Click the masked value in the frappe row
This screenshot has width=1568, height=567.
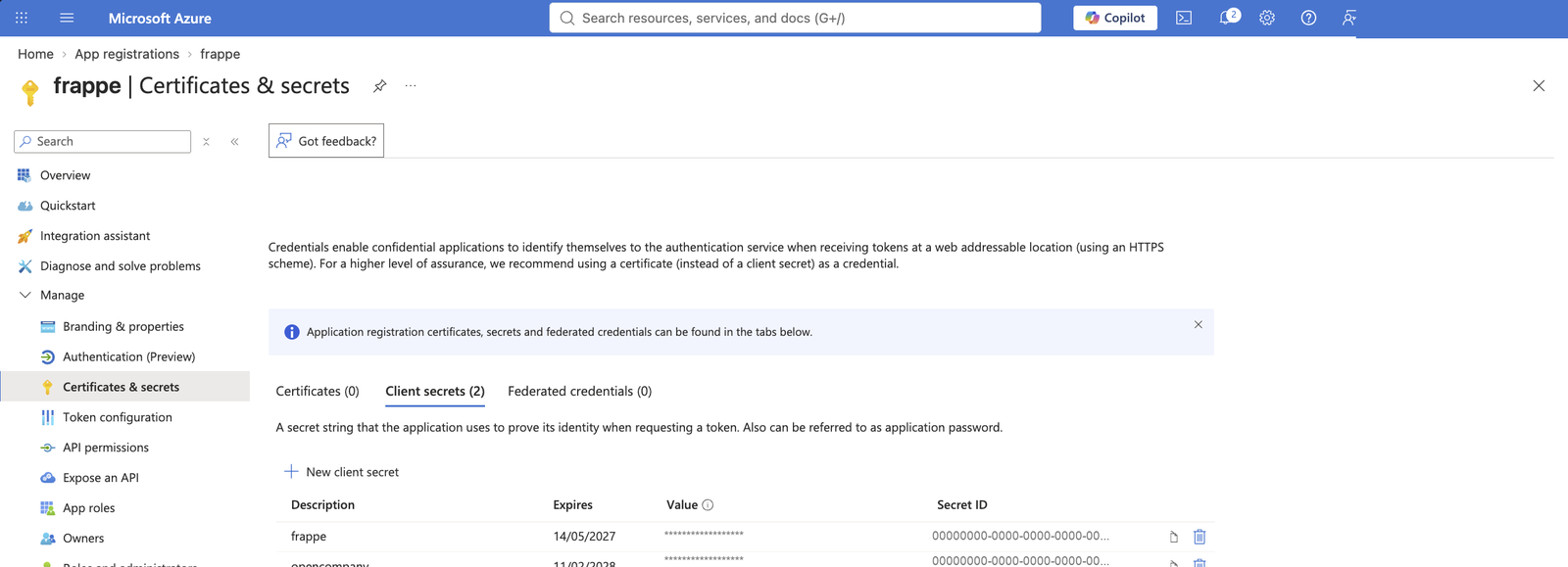(x=704, y=535)
